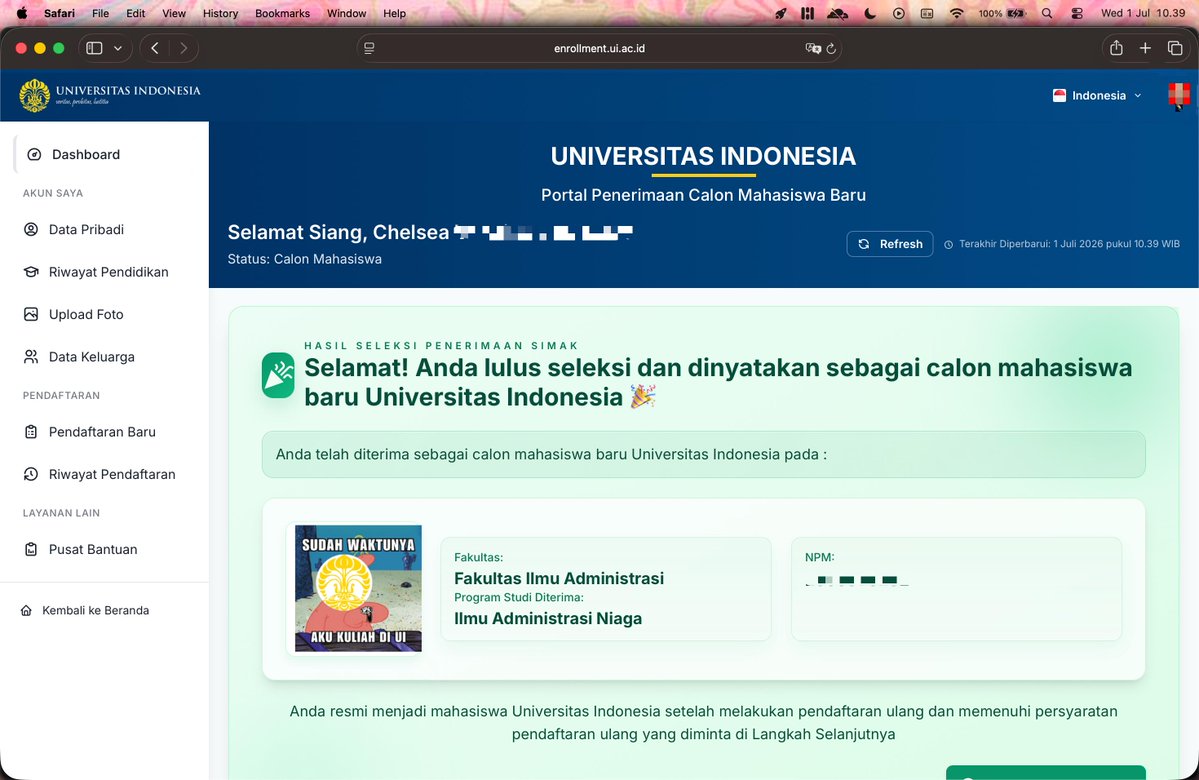Click the green party popper icon

point(278,375)
